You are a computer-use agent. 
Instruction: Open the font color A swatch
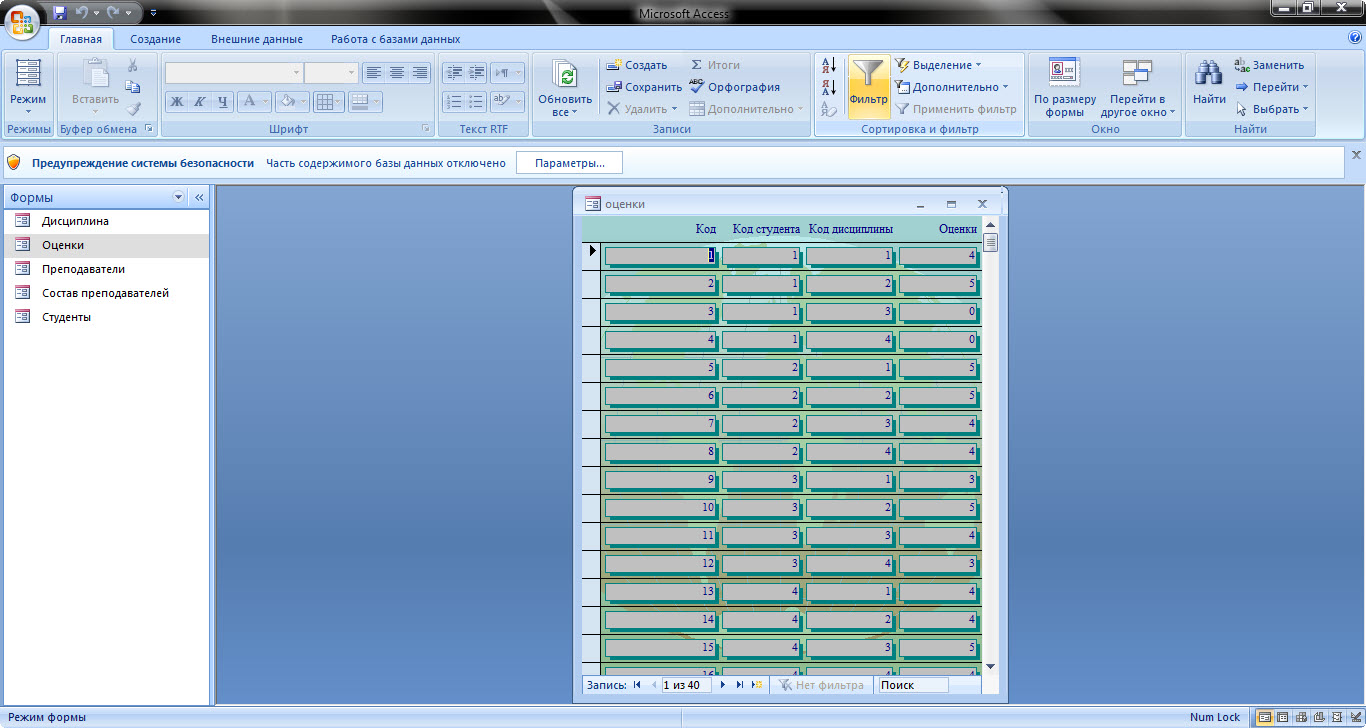[x=253, y=101]
